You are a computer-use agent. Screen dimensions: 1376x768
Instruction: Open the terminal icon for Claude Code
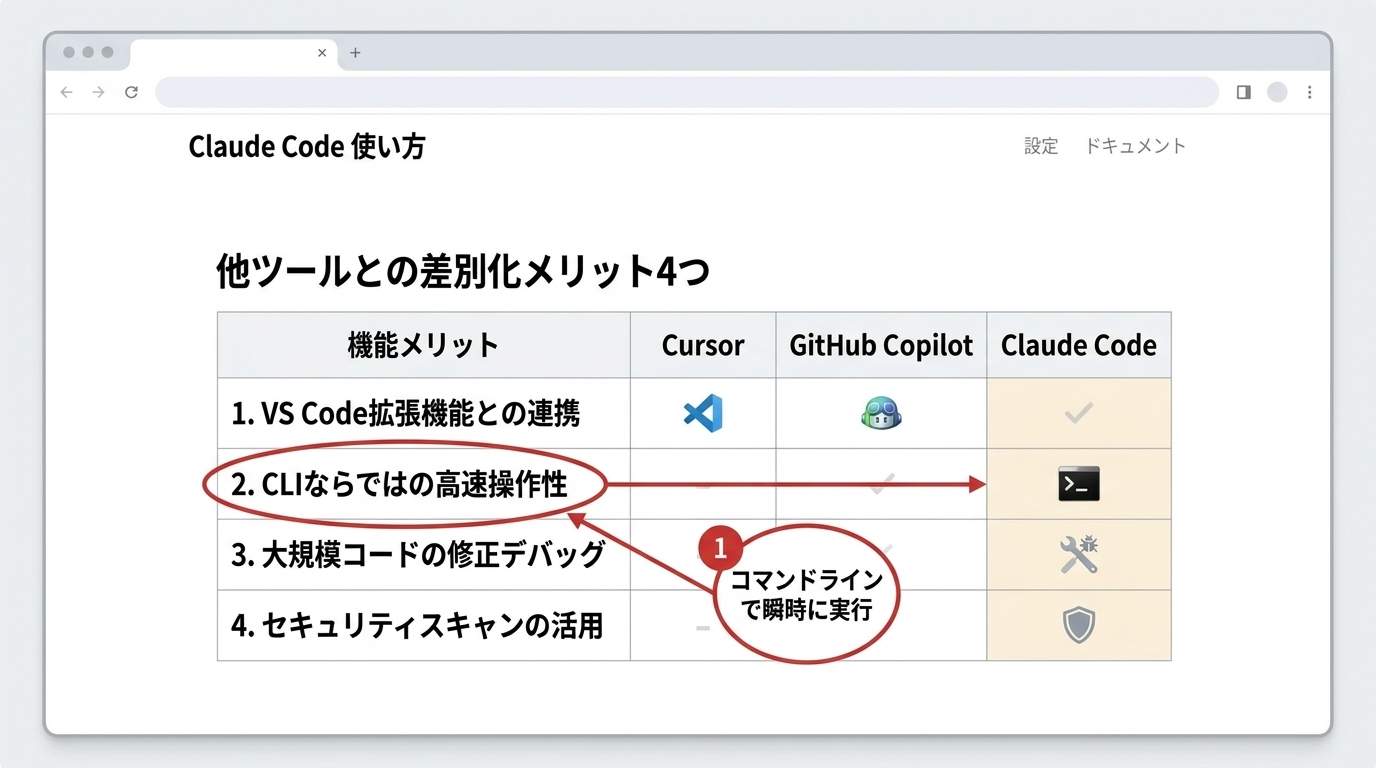(1079, 484)
